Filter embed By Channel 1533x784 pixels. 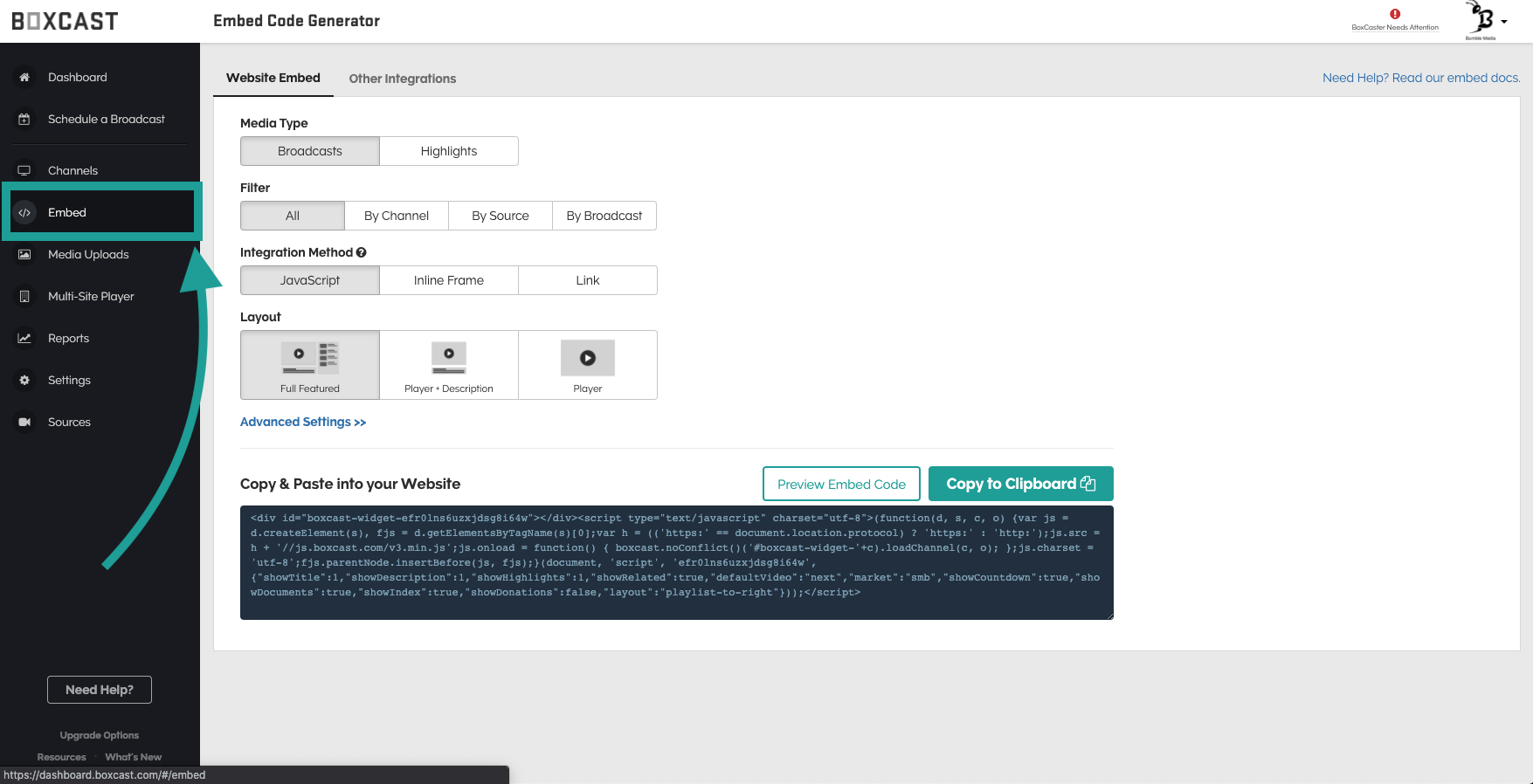[x=397, y=216]
